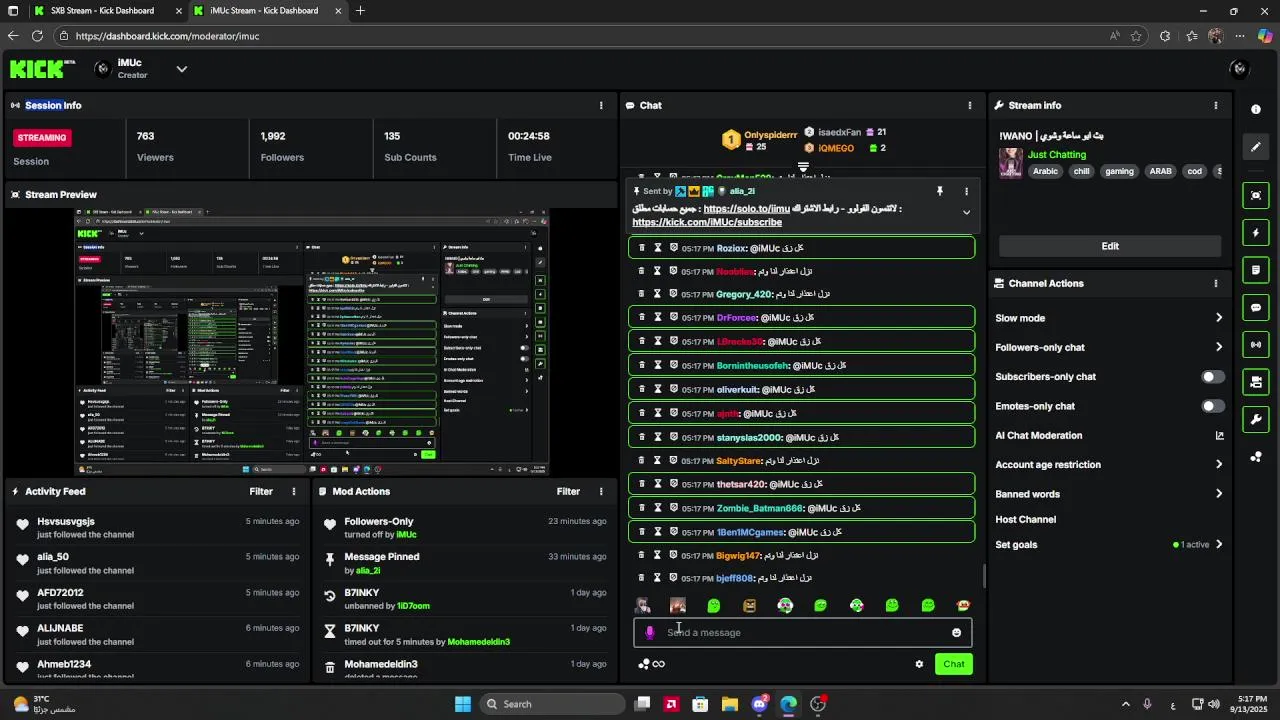The width and height of the screenshot is (1280, 720).
Task: Click Windows taskbar Search box
Action: pyautogui.click(x=552, y=704)
